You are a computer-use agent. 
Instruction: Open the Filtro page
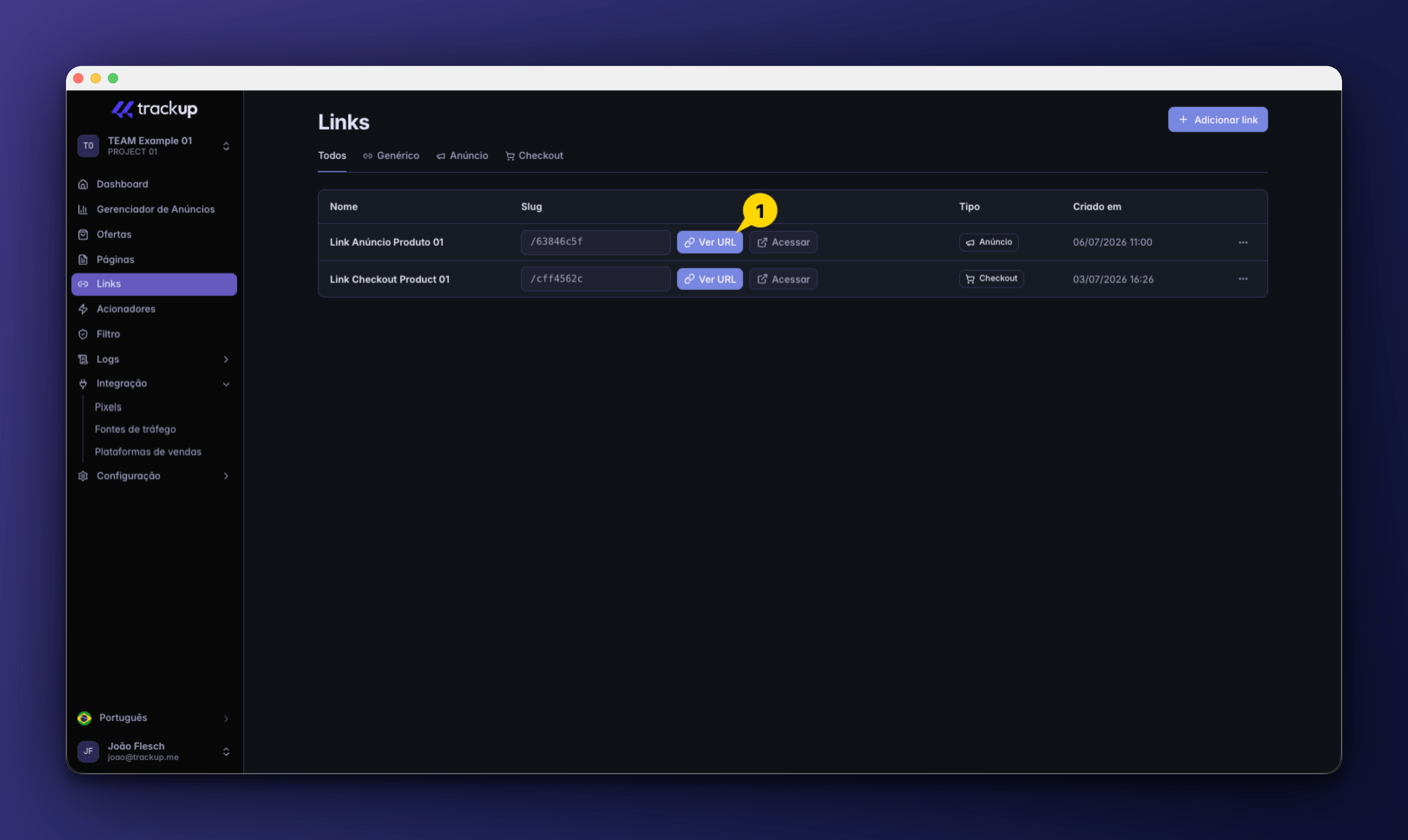pyautogui.click(x=154, y=334)
